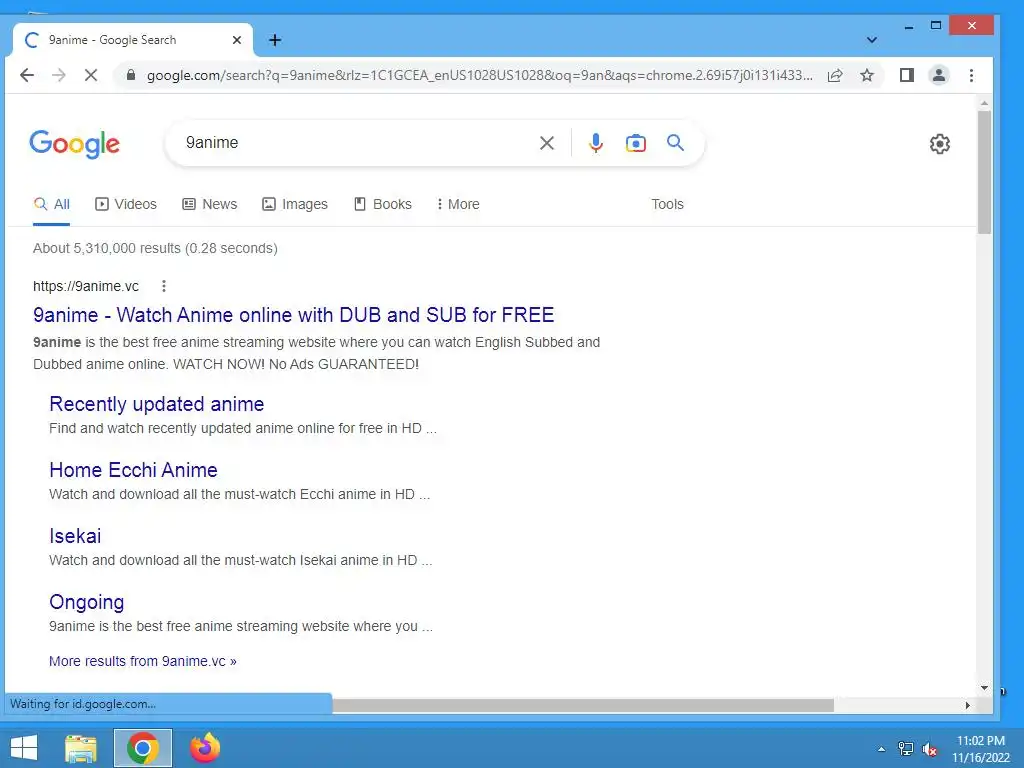Show hidden system tray icons
This screenshot has height=768, width=1024.
pos(881,749)
